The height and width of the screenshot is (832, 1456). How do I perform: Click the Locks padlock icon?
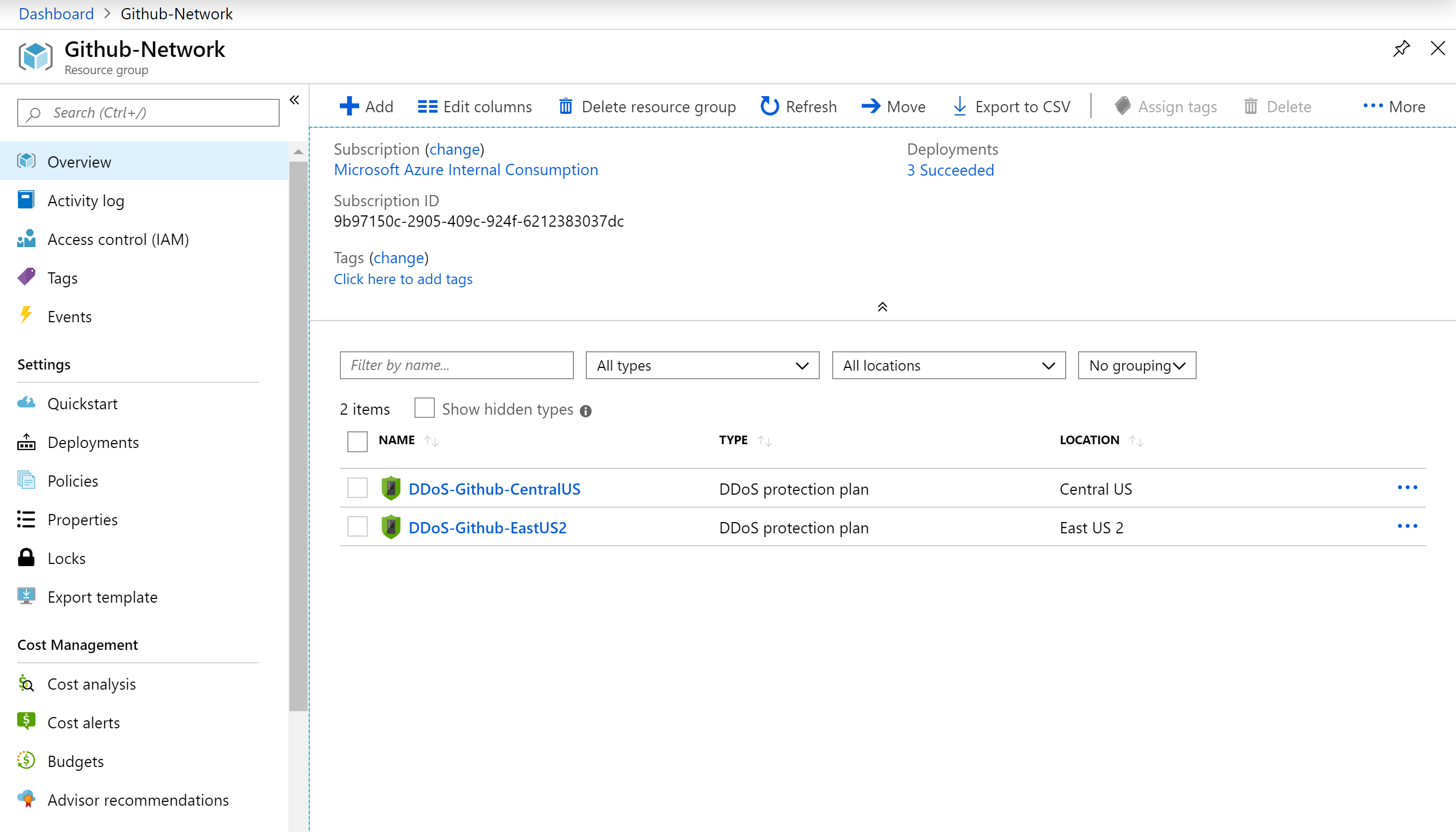[x=26, y=558]
